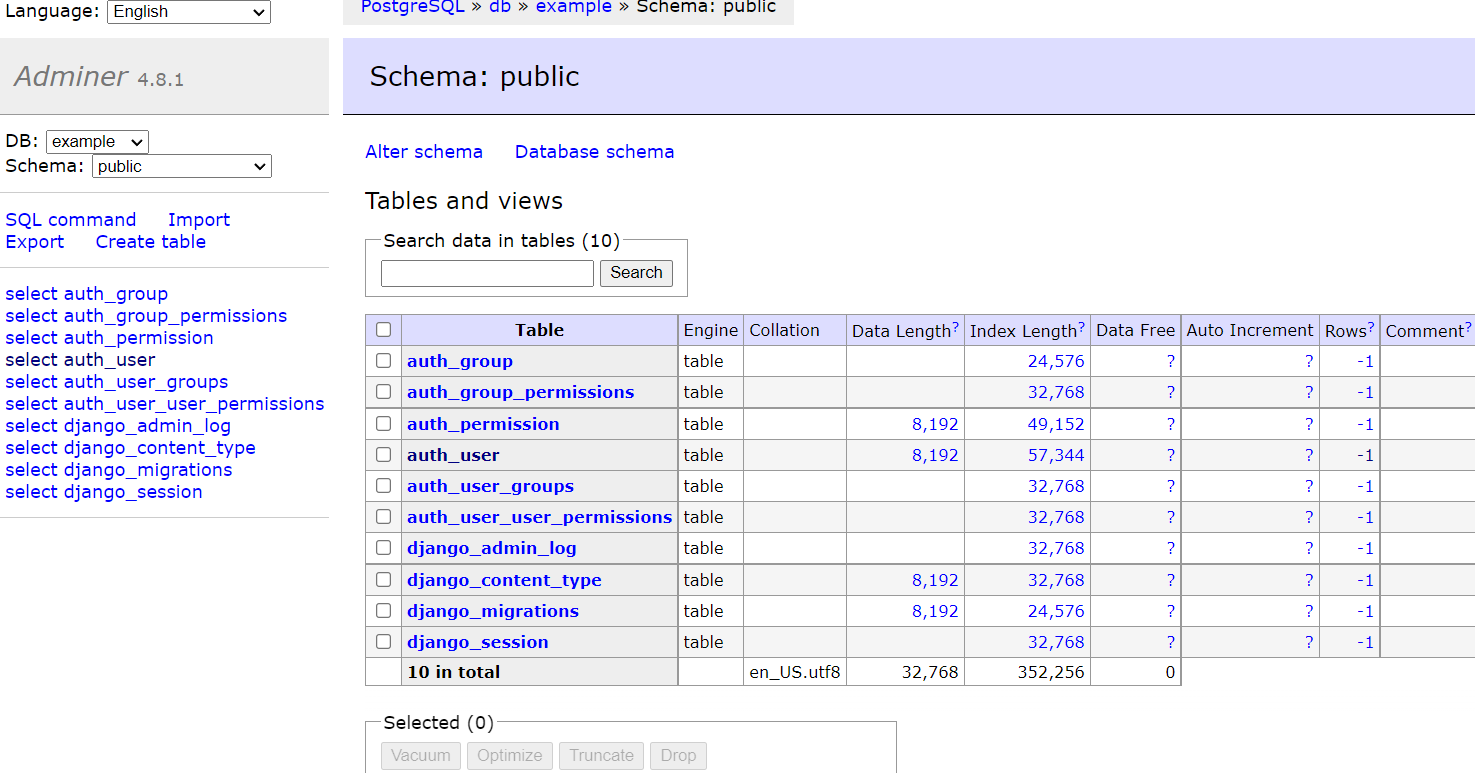Open auth_user_groups table link in list

[491, 486]
